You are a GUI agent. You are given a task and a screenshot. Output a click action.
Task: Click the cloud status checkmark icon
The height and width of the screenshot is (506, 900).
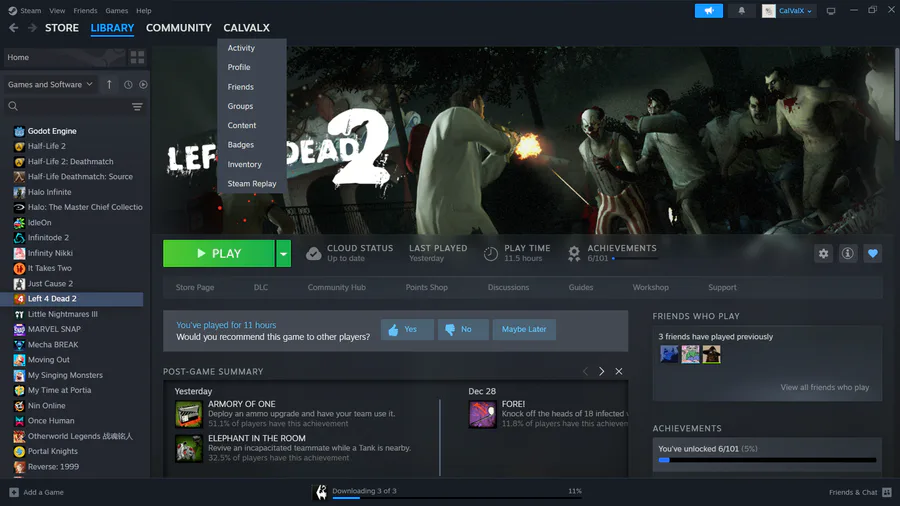click(313, 254)
